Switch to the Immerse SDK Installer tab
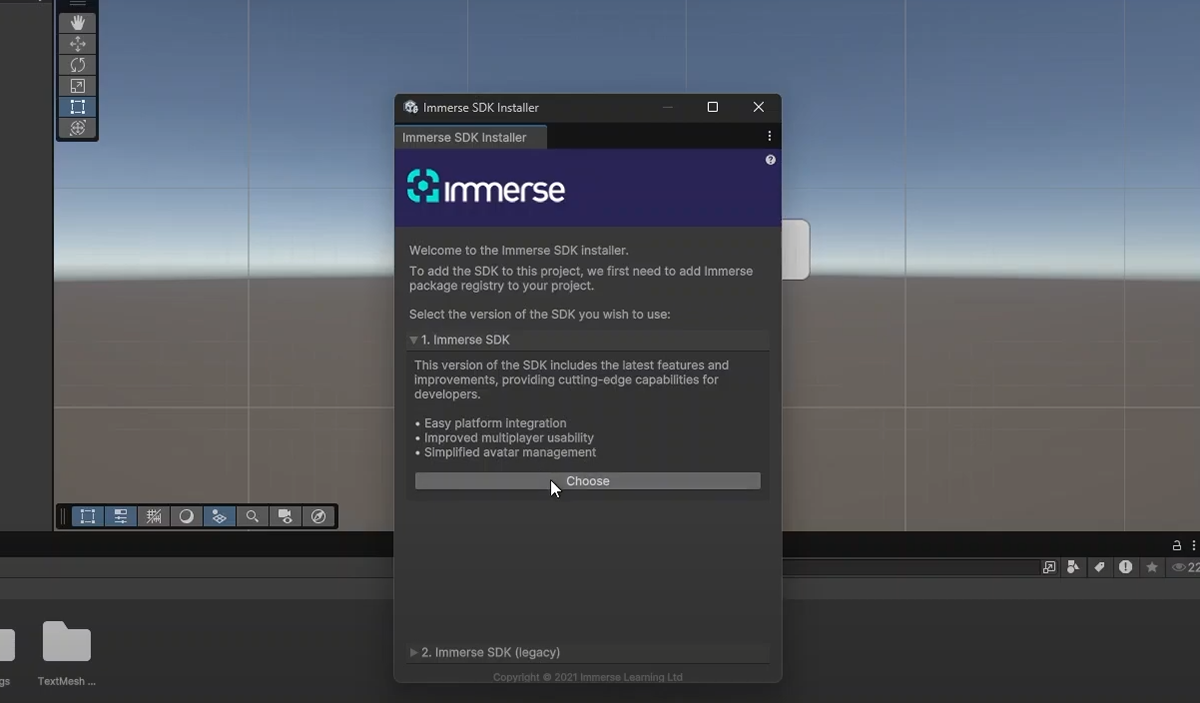The image size is (1200, 703). pos(471,137)
